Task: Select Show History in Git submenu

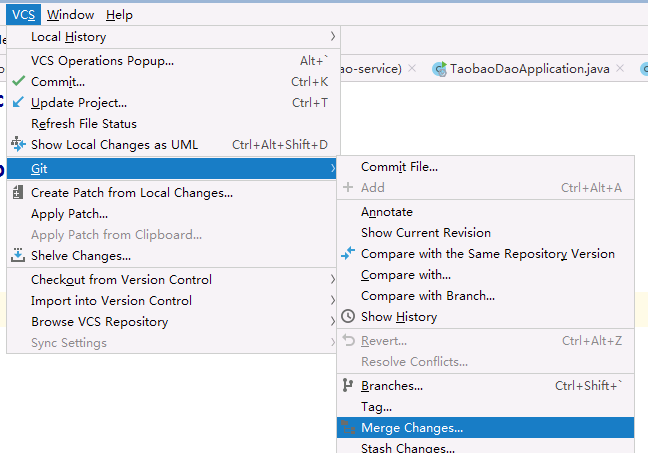Action: 486,317
